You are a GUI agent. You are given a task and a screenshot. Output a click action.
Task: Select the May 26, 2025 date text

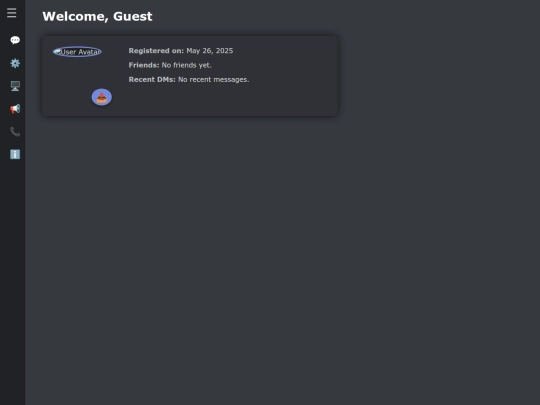(210, 51)
